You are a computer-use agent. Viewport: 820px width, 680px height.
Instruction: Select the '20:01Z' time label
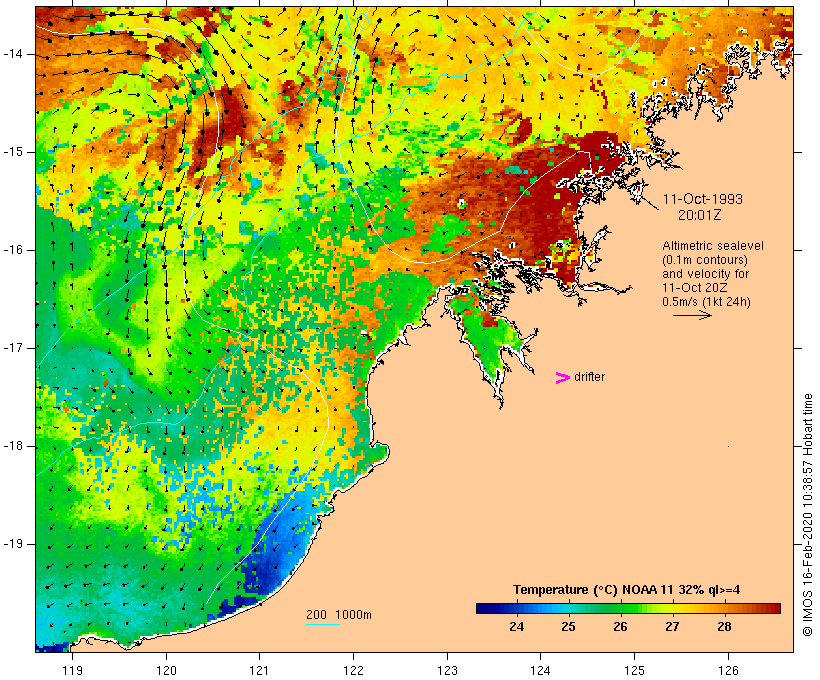[700, 215]
